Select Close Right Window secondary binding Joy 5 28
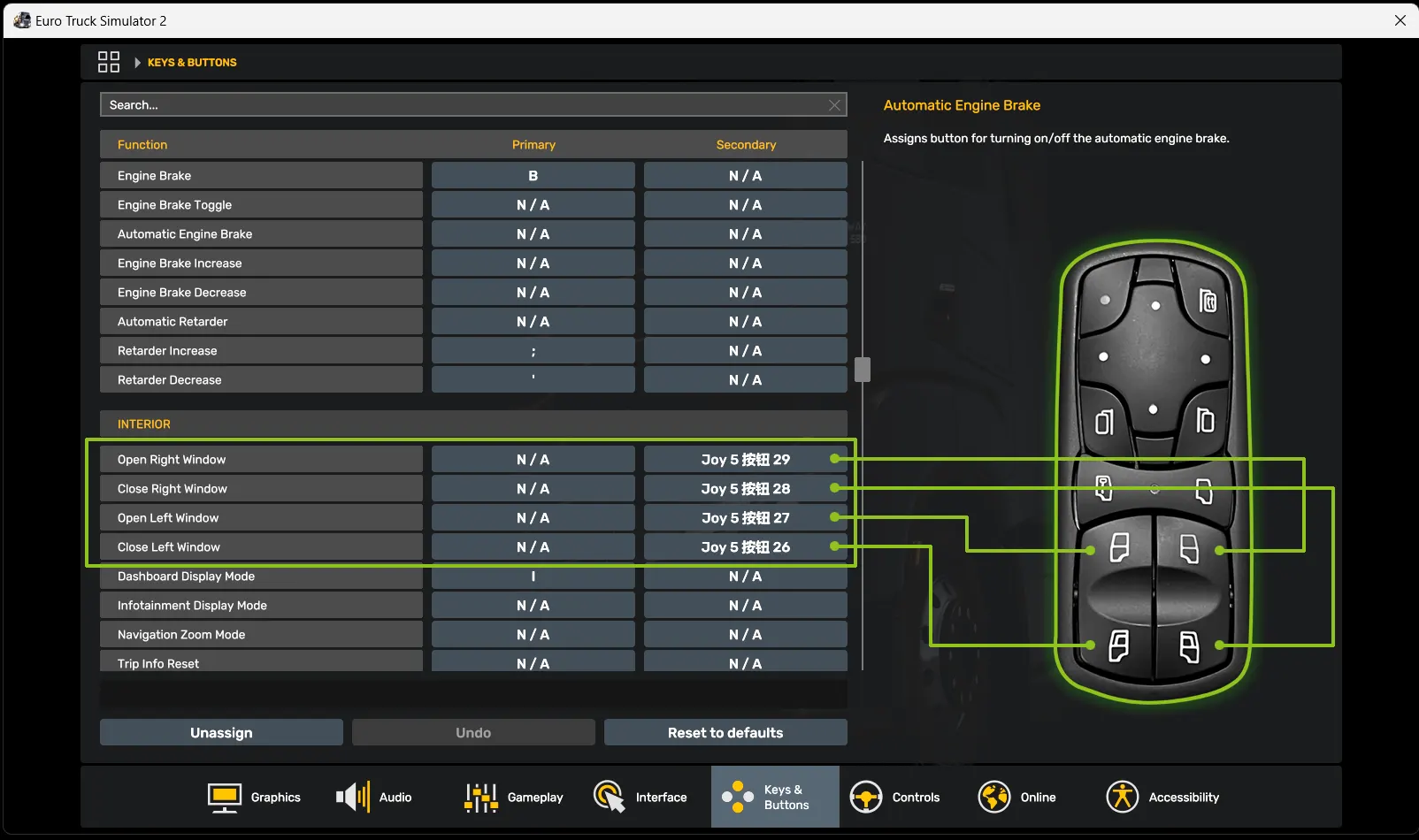Screen dimensions: 1419x840 tap(746, 488)
